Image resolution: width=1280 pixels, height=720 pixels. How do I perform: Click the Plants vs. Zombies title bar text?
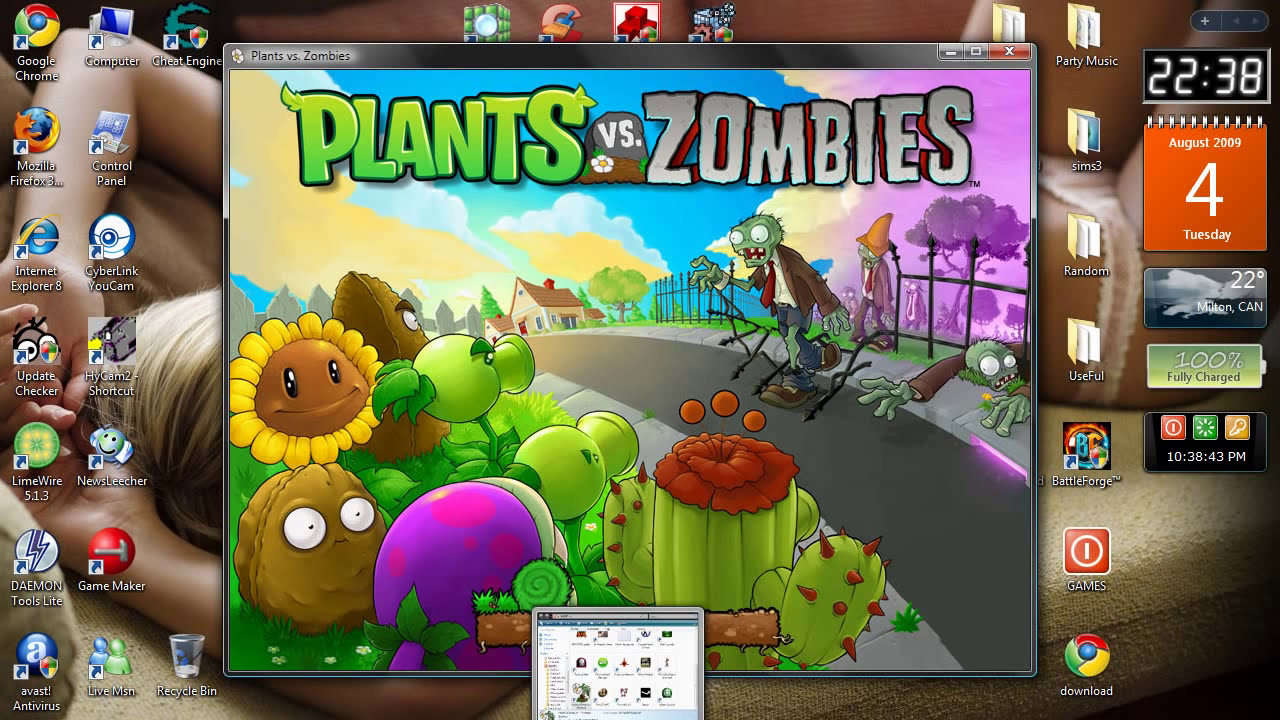pos(300,56)
